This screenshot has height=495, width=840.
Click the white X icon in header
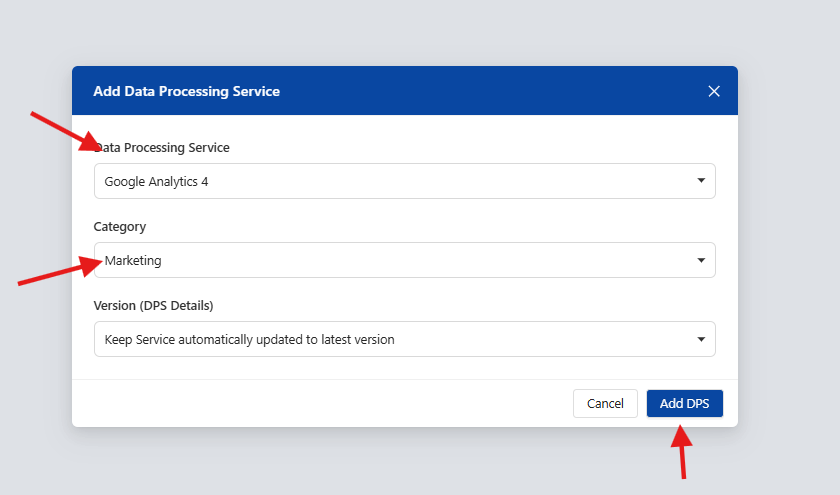point(714,91)
